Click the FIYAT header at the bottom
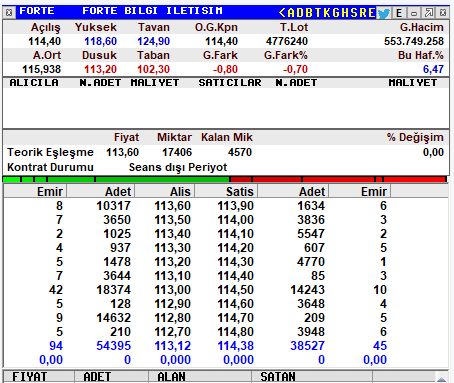Image resolution: width=454 pixels, height=383 pixels. (29, 377)
